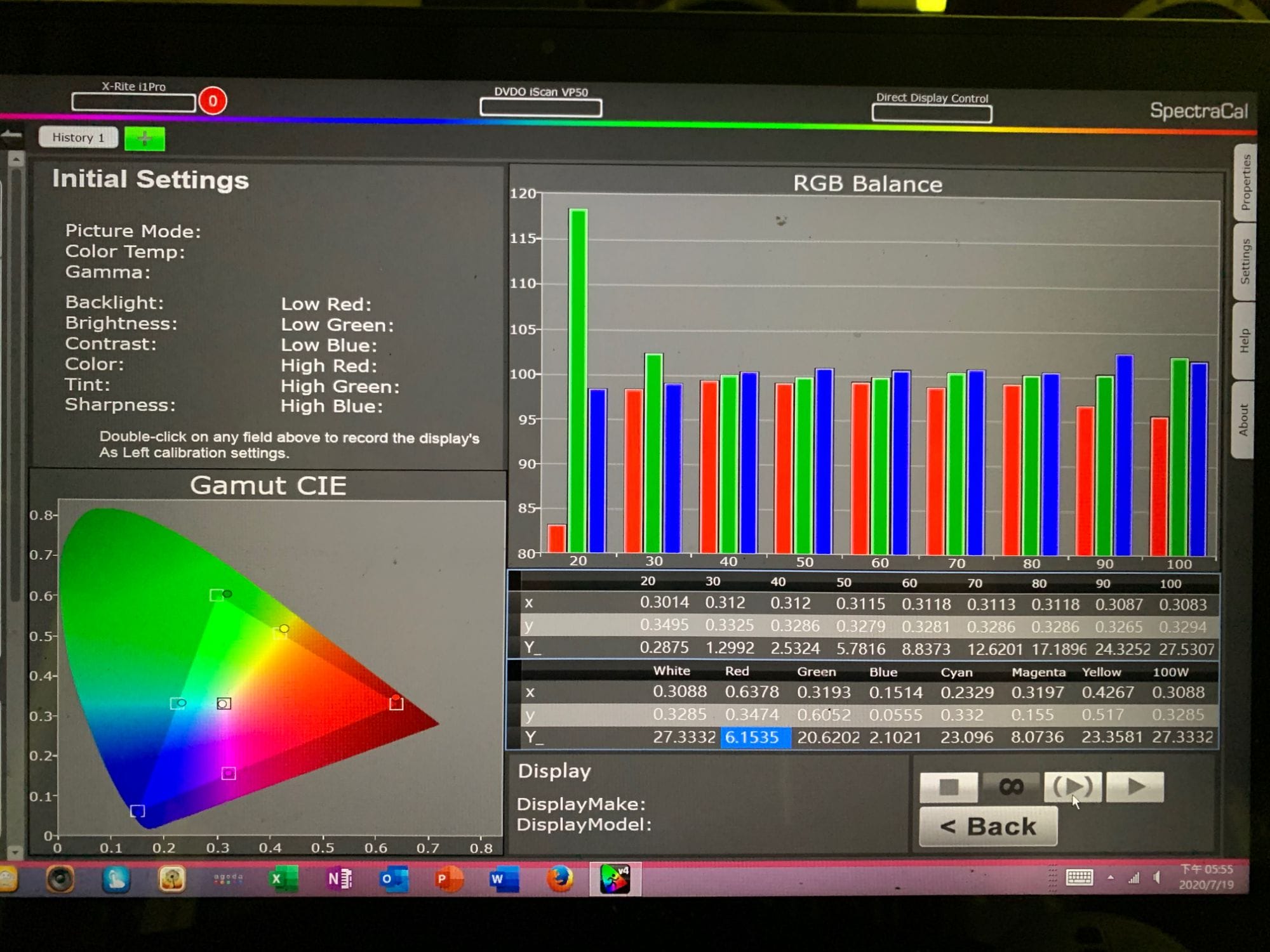Click the read series play button in parentheses
This screenshot has width=1270, height=952.
click(x=1073, y=787)
